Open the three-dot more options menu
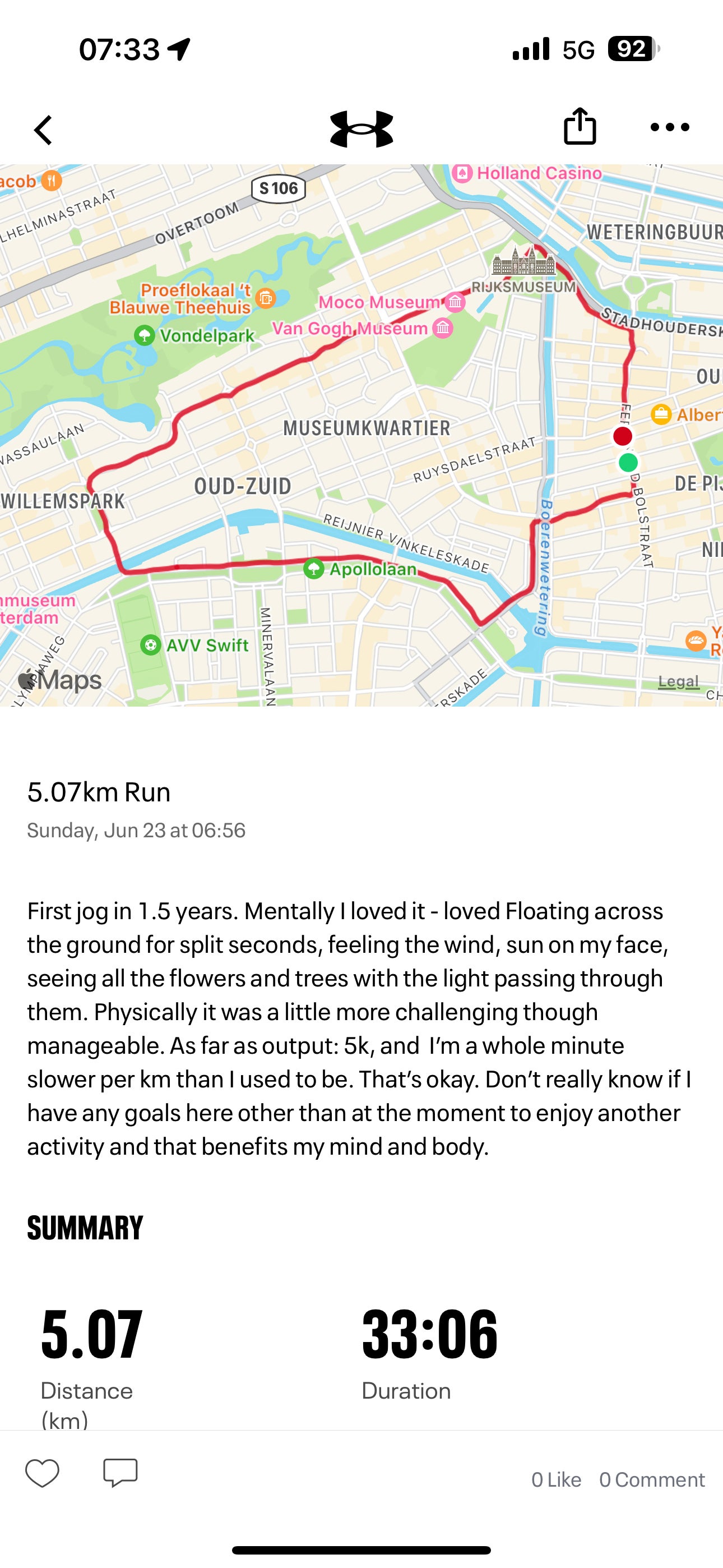The image size is (723, 1568). point(669,127)
